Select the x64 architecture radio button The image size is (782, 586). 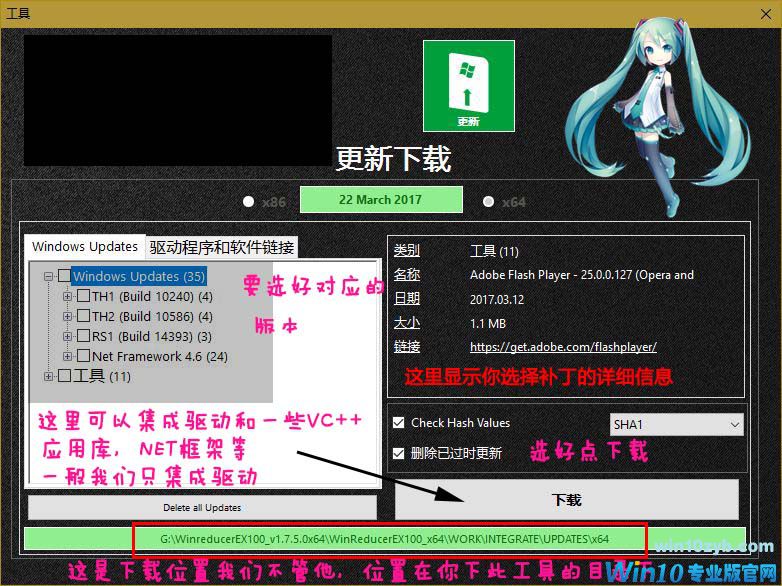coord(488,201)
